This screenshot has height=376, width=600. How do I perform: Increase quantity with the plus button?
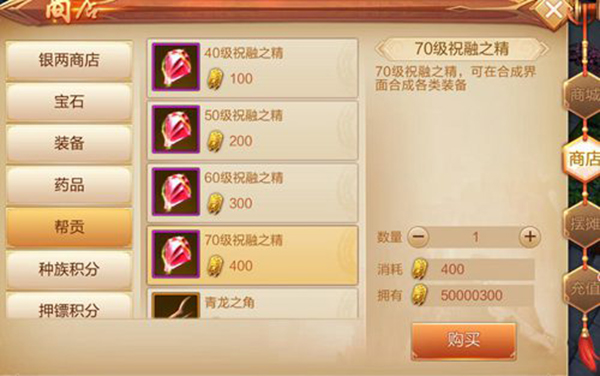[x=530, y=237]
